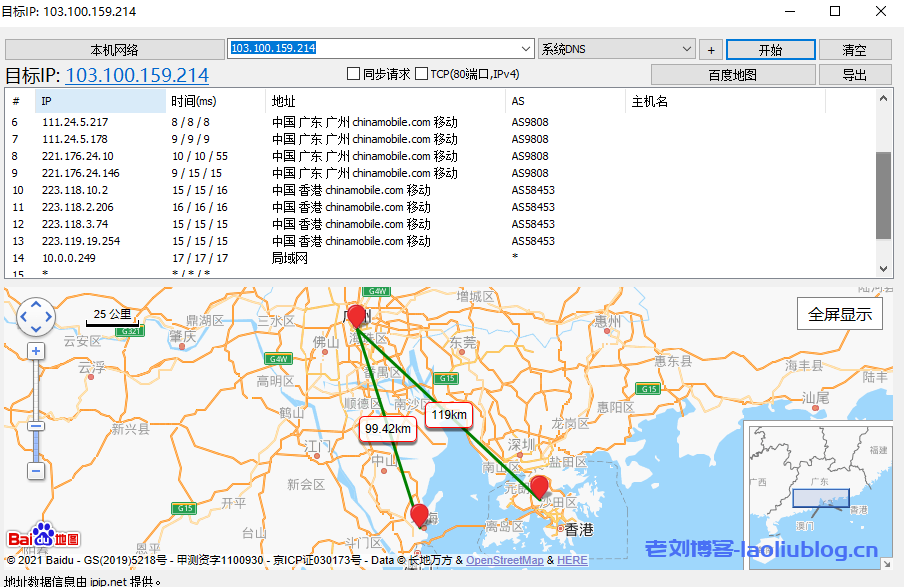The width and height of the screenshot is (904, 587).
Task: Expand the target IP address dropdown arrow
Action: click(527, 49)
